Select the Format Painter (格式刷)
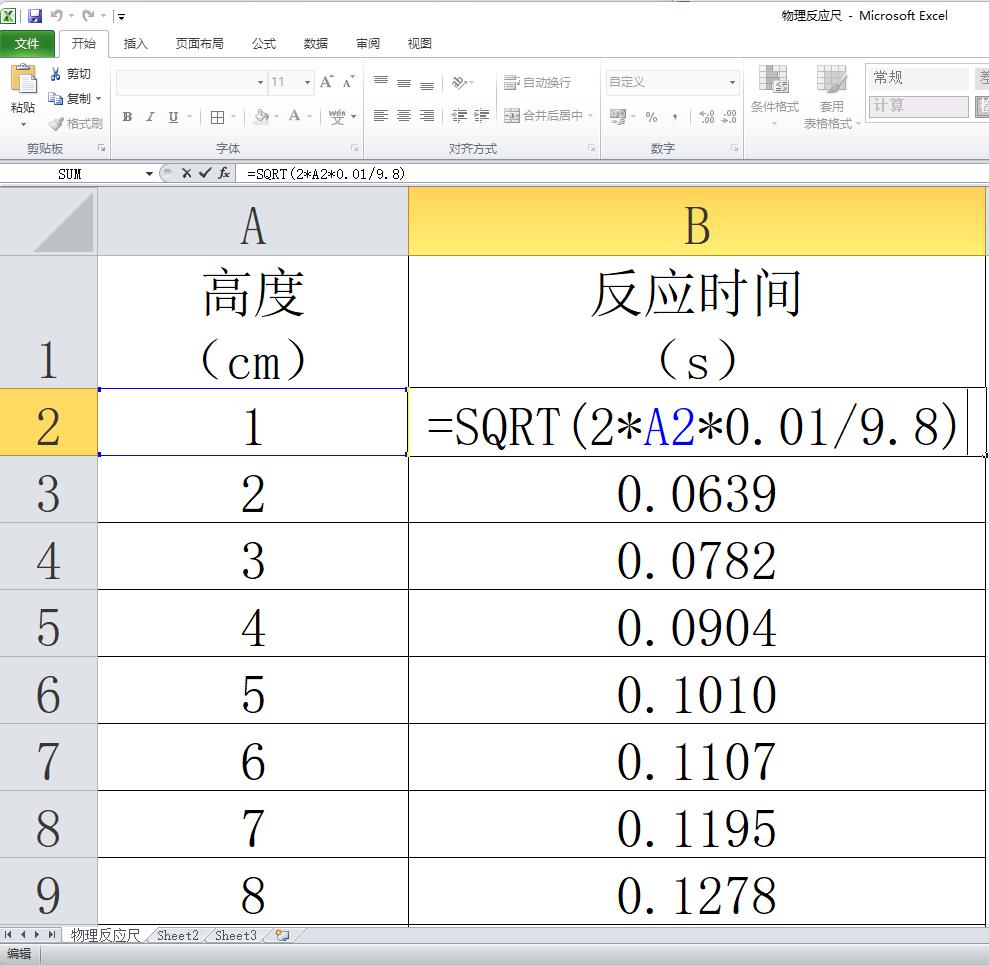The width and height of the screenshot is (989, 965). coord(75,123)
